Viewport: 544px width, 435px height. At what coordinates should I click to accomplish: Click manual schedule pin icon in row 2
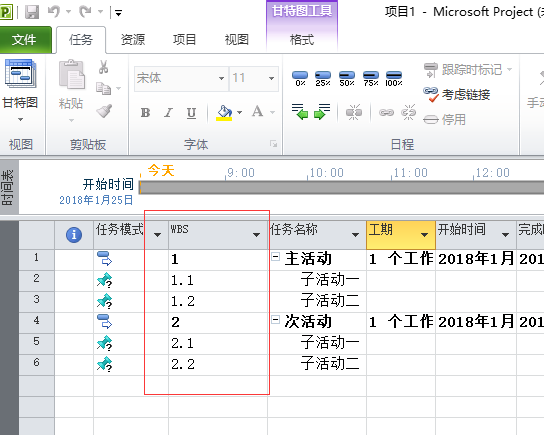tap(104, 280)
